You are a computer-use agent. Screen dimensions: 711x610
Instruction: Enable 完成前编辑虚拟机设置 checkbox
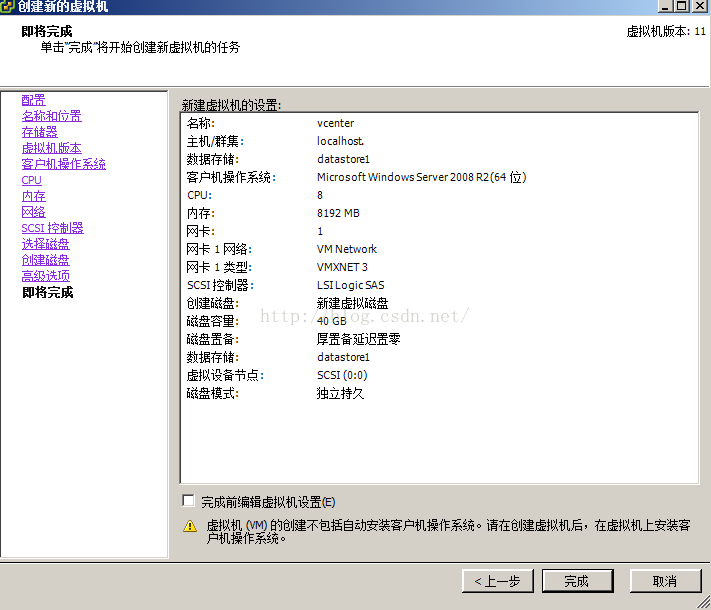point(188,501)
